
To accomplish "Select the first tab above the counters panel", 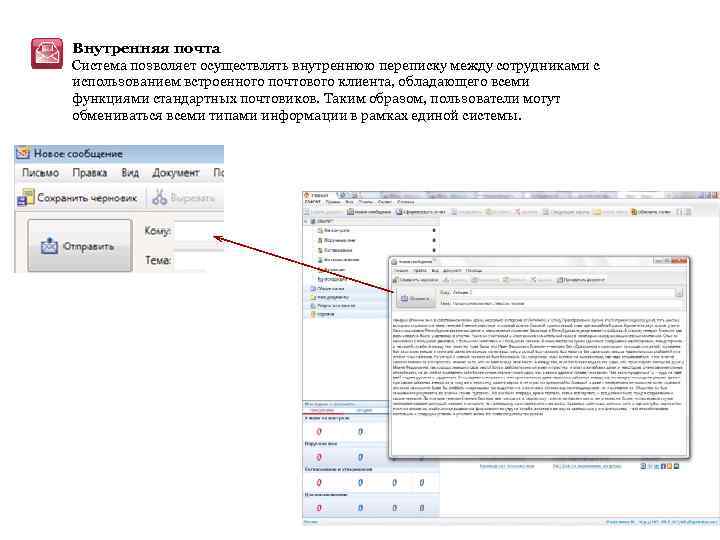I will pyautogui.click(x=322, y=410).
